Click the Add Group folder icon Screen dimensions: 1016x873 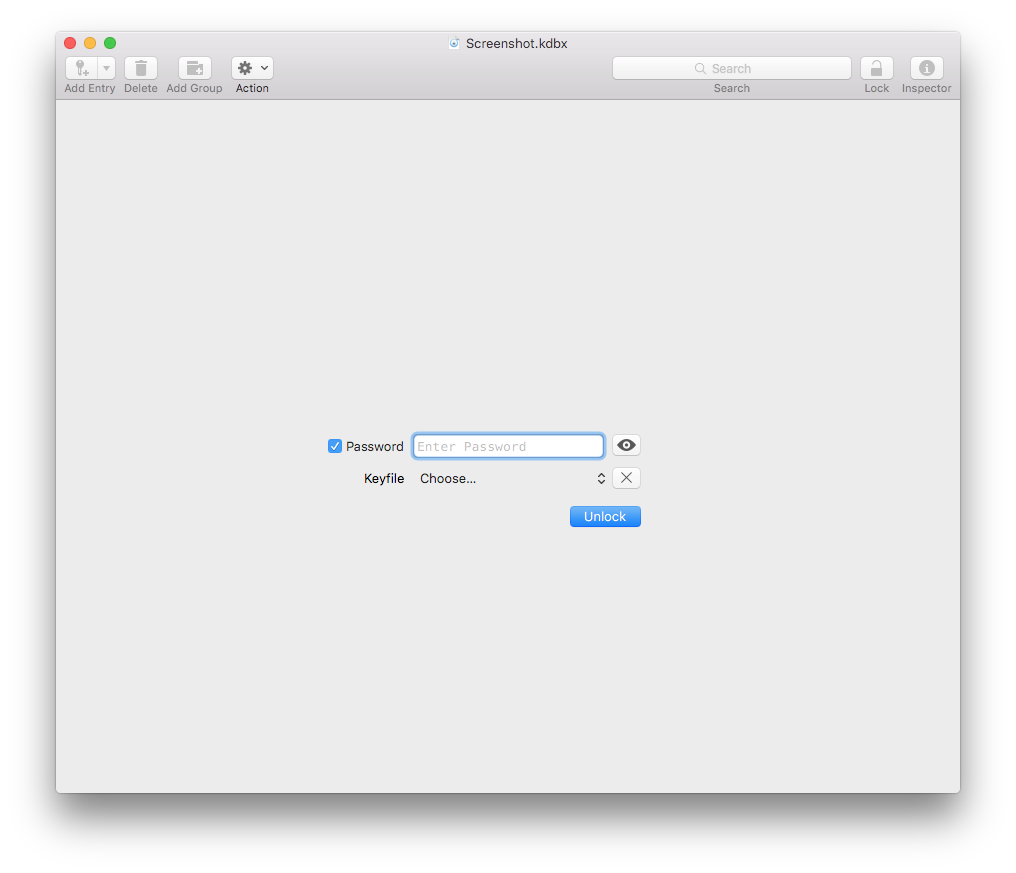195,68
